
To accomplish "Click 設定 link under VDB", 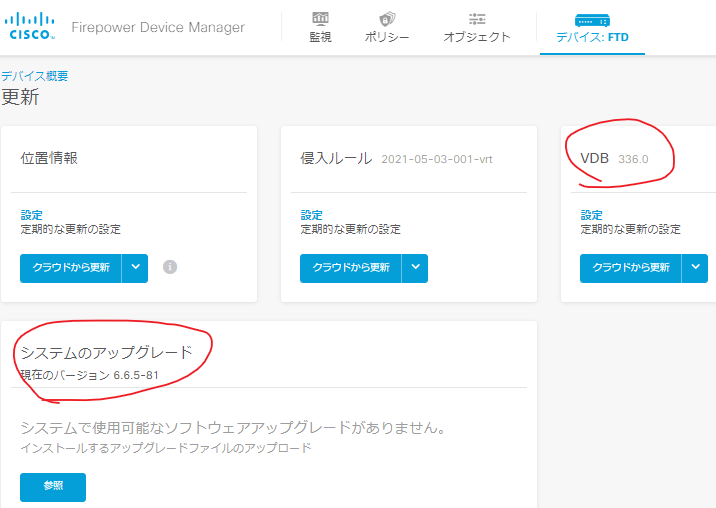I will (x=591, y=215).
